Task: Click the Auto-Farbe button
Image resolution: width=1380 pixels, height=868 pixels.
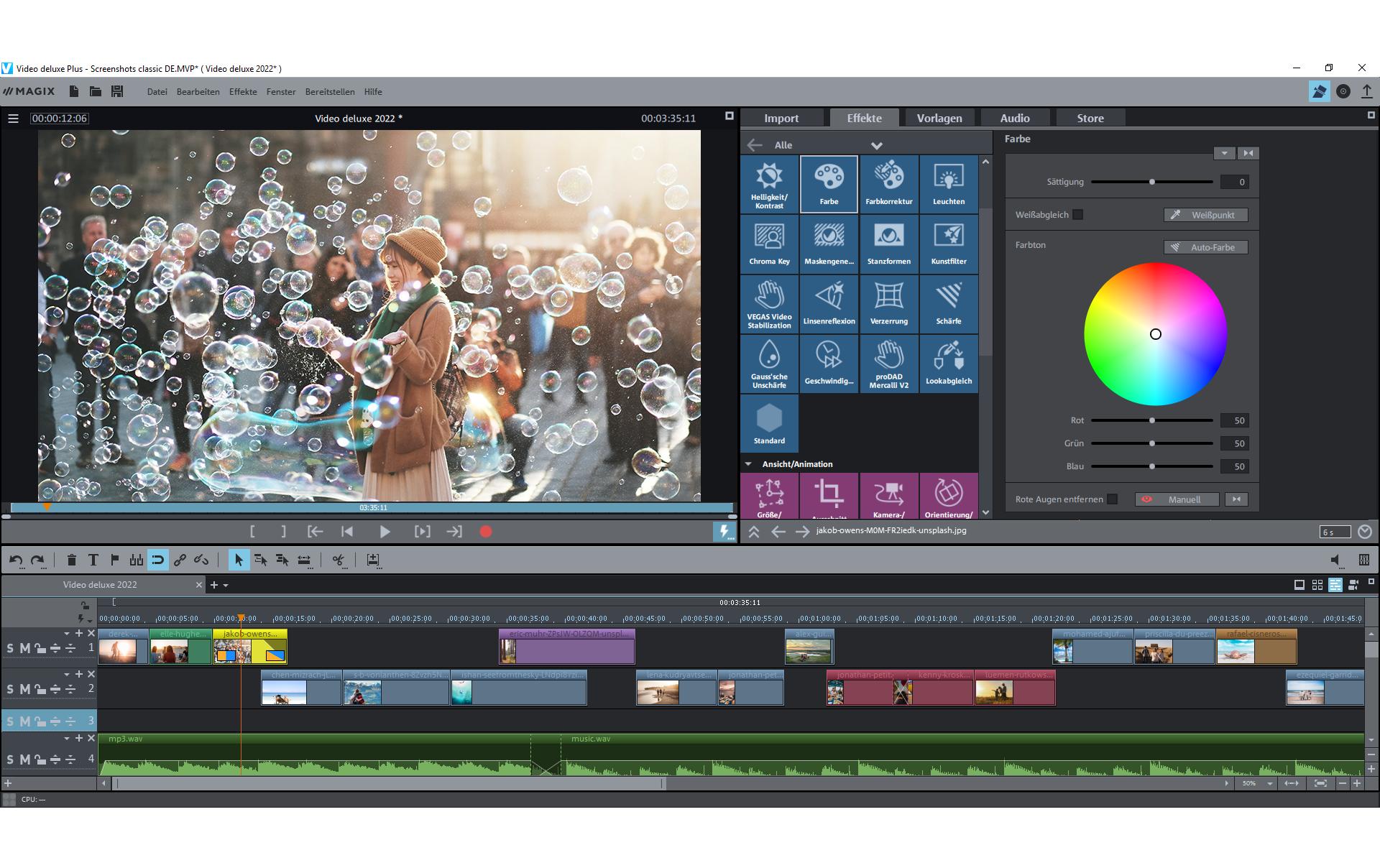Action: 1205,247
